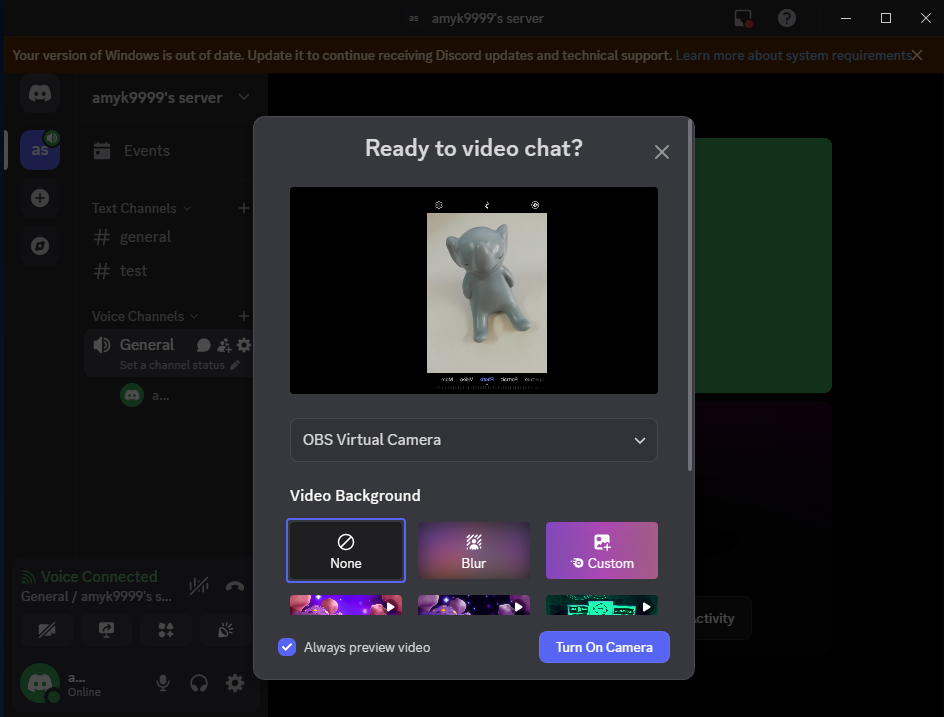The width and height of the screenshot is (944, 717).
Task: Create a new text channel plus icon
Action: pos(243,208)
